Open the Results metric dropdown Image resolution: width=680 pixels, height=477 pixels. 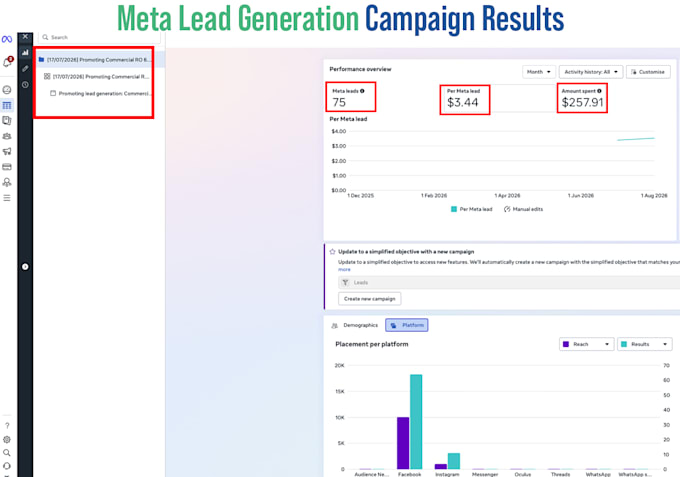(644, 344)
